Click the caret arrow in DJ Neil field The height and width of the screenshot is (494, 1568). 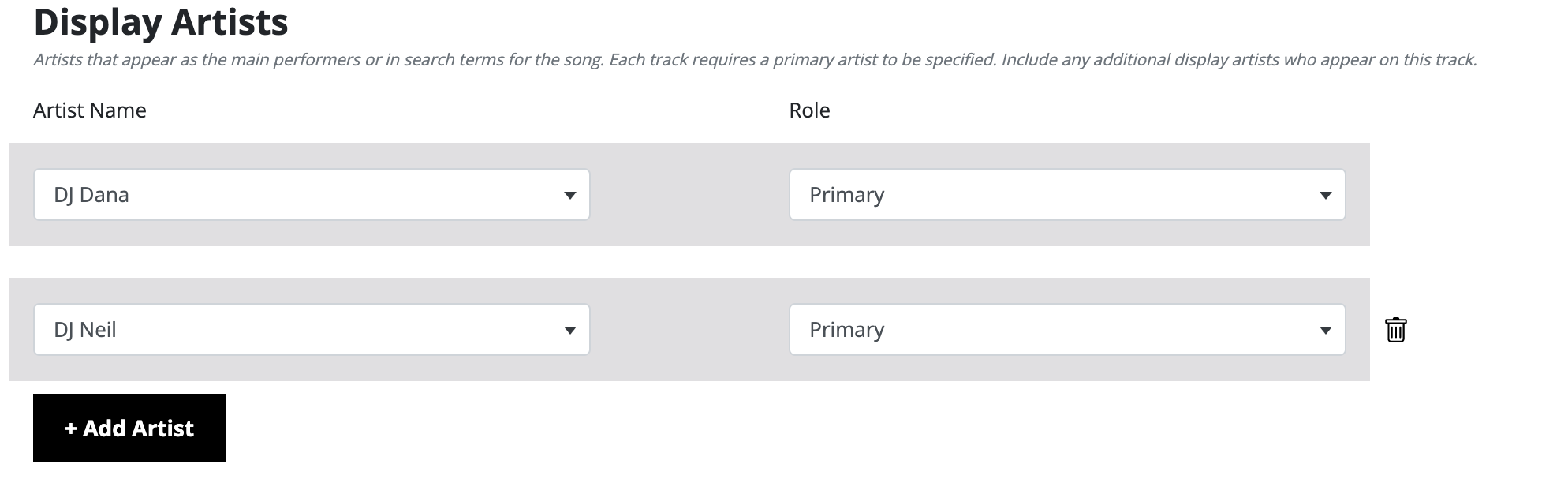coord(569,331)
